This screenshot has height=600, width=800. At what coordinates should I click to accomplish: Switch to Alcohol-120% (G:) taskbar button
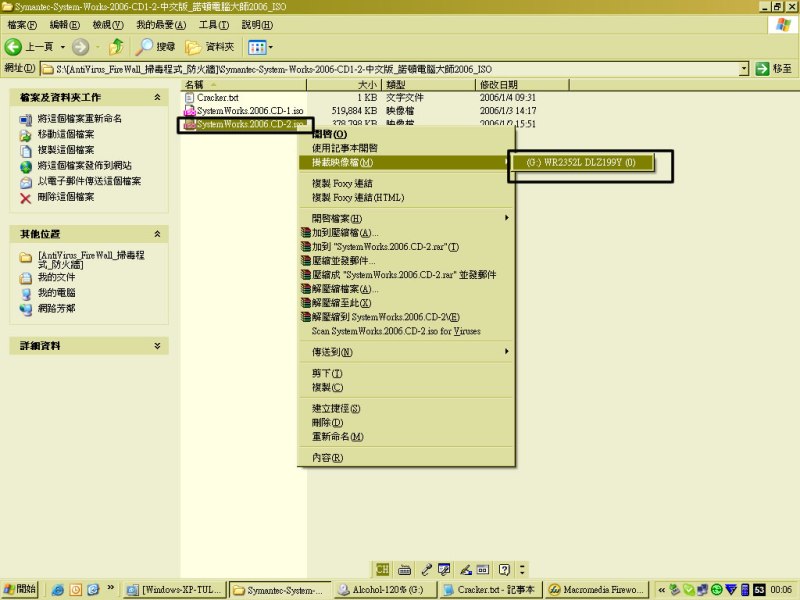pos(385,590)
